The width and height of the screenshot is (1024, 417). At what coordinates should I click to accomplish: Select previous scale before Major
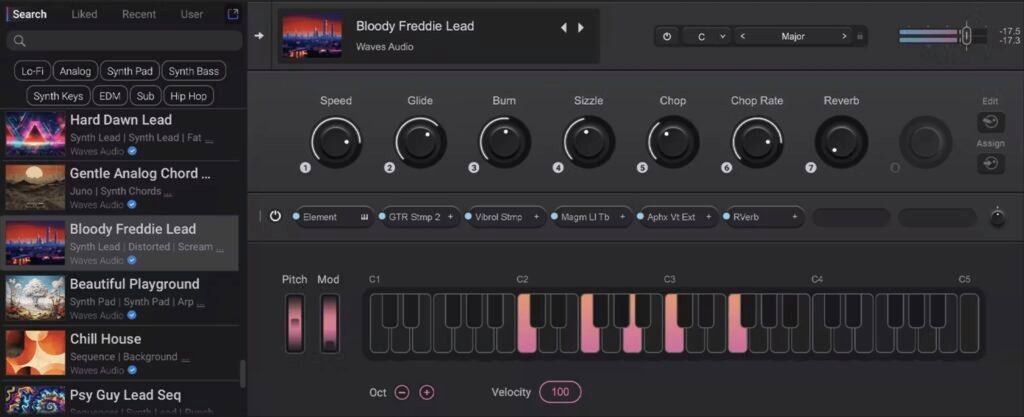pos(743,37)
